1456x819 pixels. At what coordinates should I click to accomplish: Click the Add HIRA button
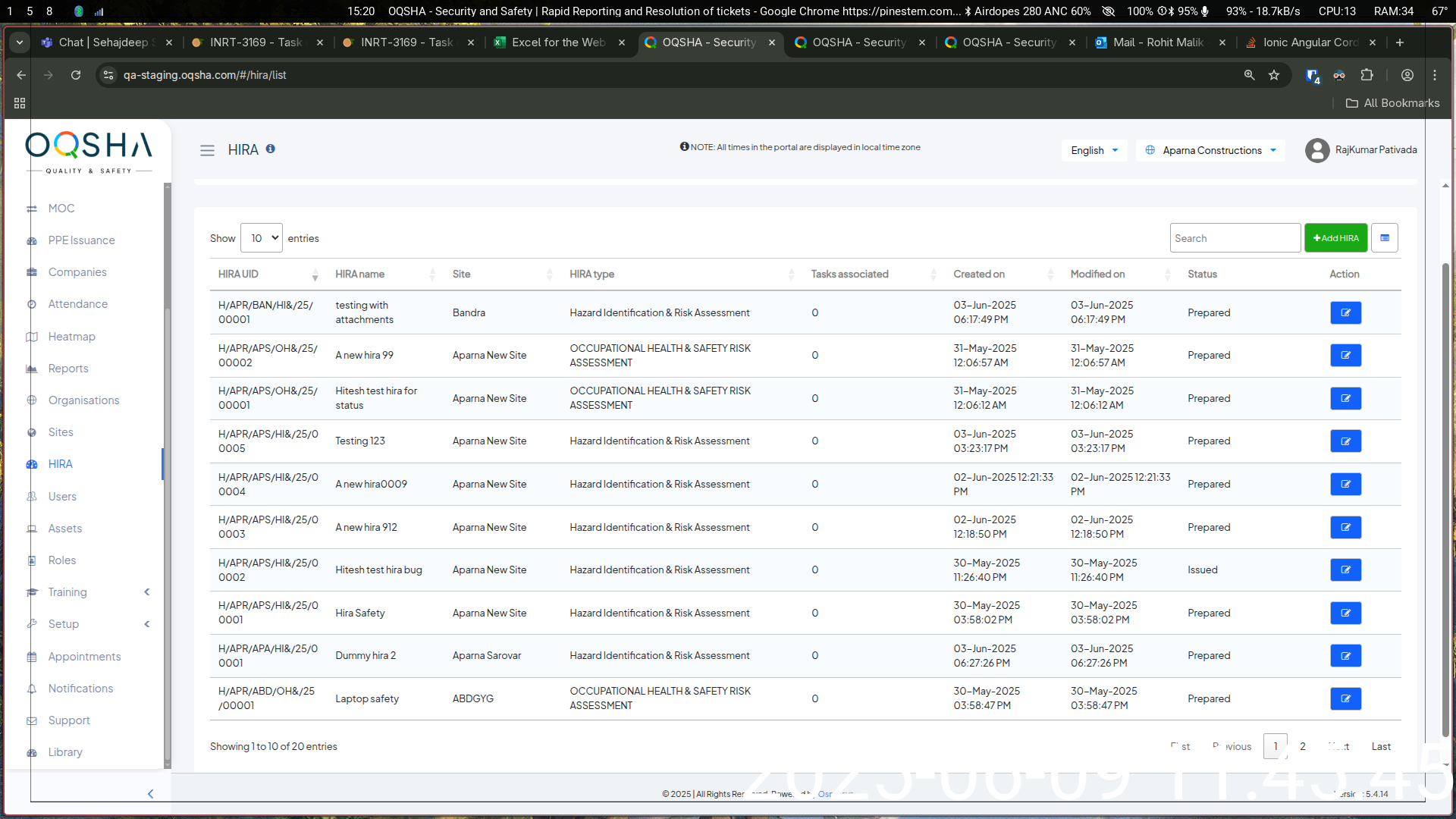[1335, 238]
